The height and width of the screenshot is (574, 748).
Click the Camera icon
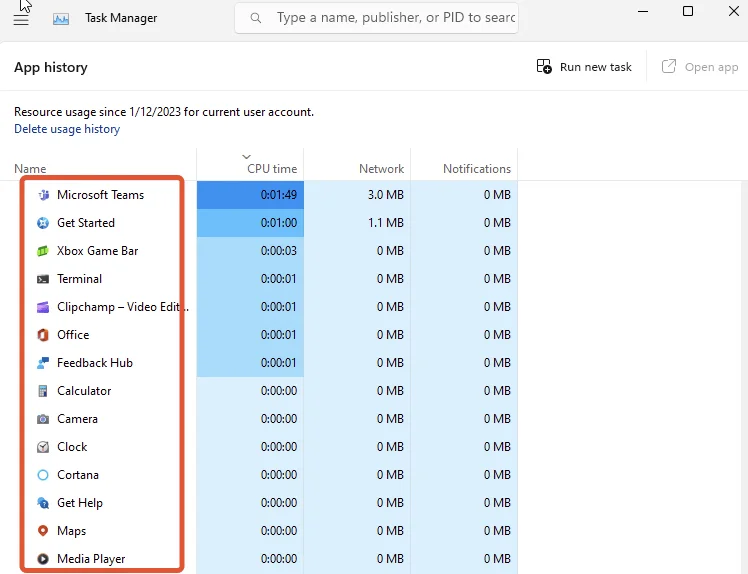pyautogui.click(x=43, y=419)
